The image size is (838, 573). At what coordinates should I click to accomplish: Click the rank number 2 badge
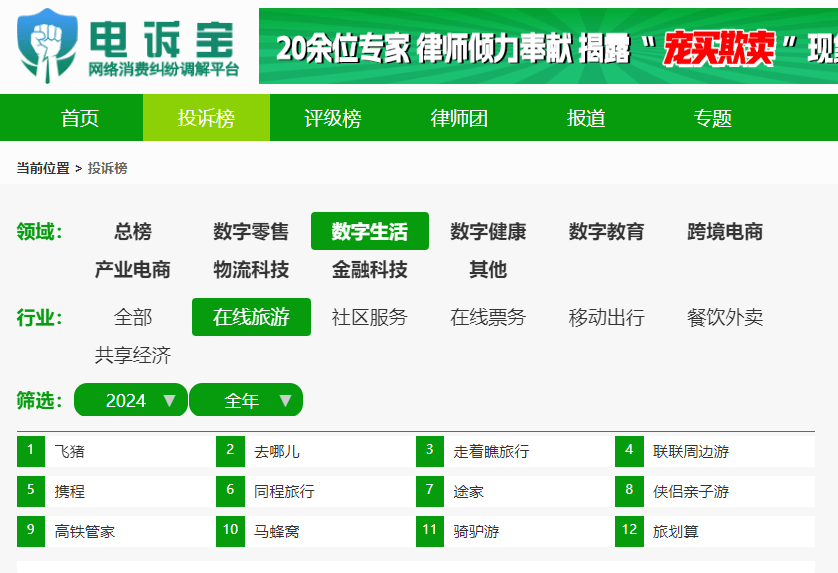(x=230, y=451)
